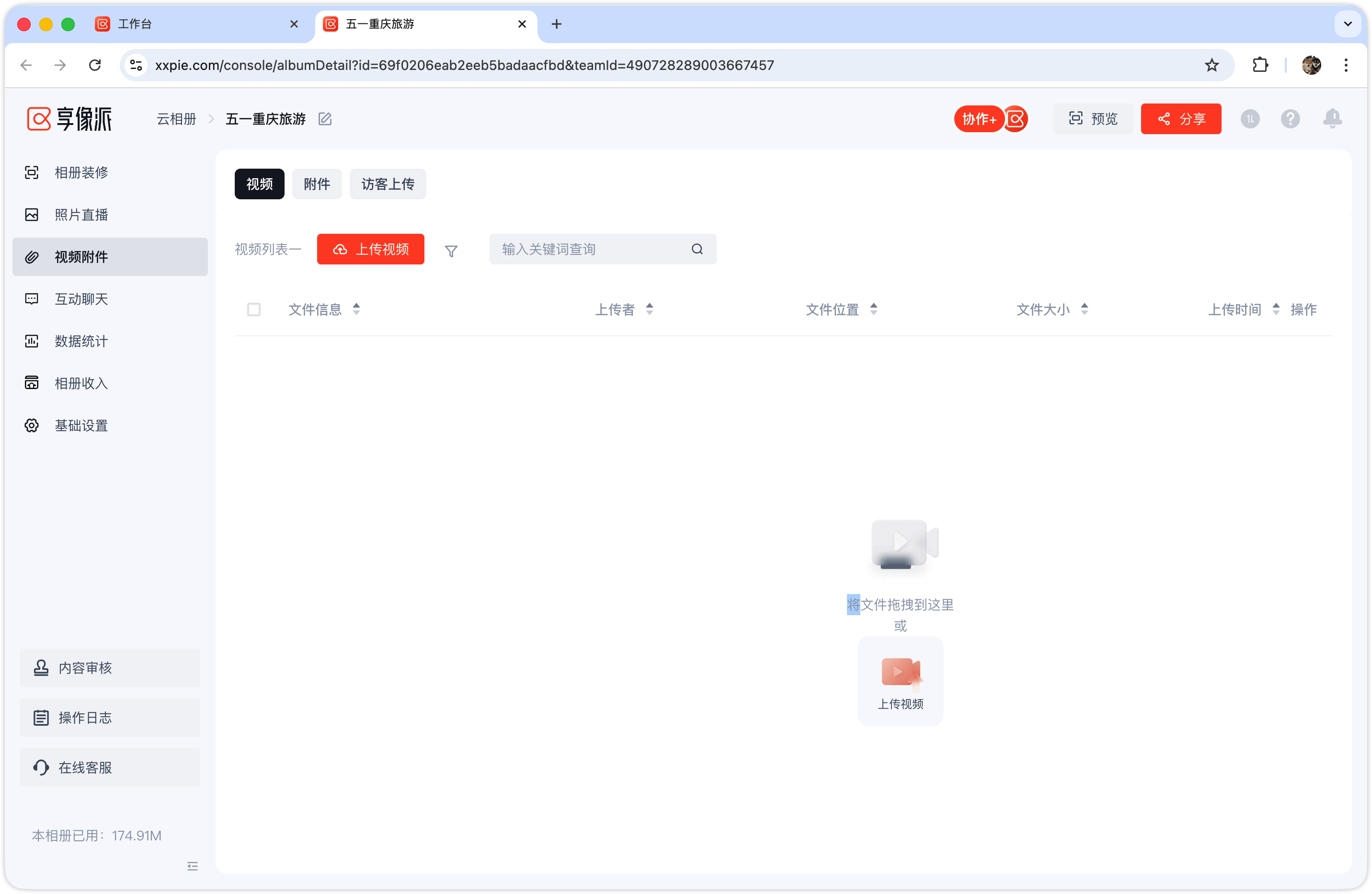This screenshot has width=1372, height=894.
Task: Open 照片直播 in the sidebar
Action: (110, 215)
